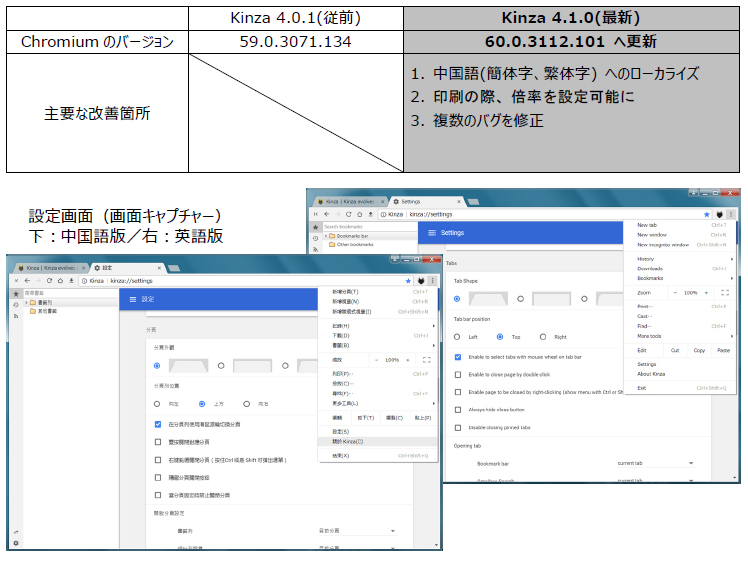748x564 pixels.
Task: Click 'About Kinza' in the English menu
Action: click(x=651, y=374)
